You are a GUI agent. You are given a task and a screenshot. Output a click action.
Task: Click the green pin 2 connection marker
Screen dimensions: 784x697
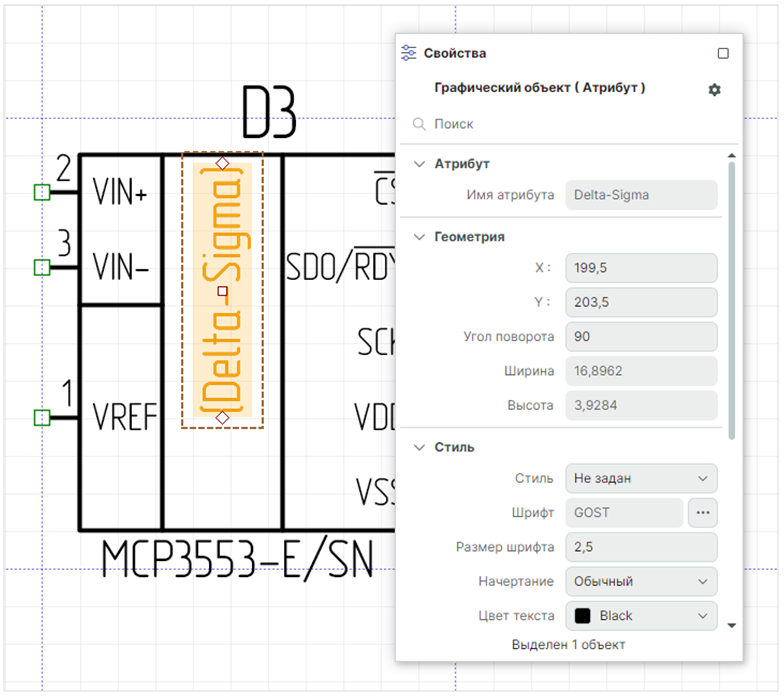41,191
